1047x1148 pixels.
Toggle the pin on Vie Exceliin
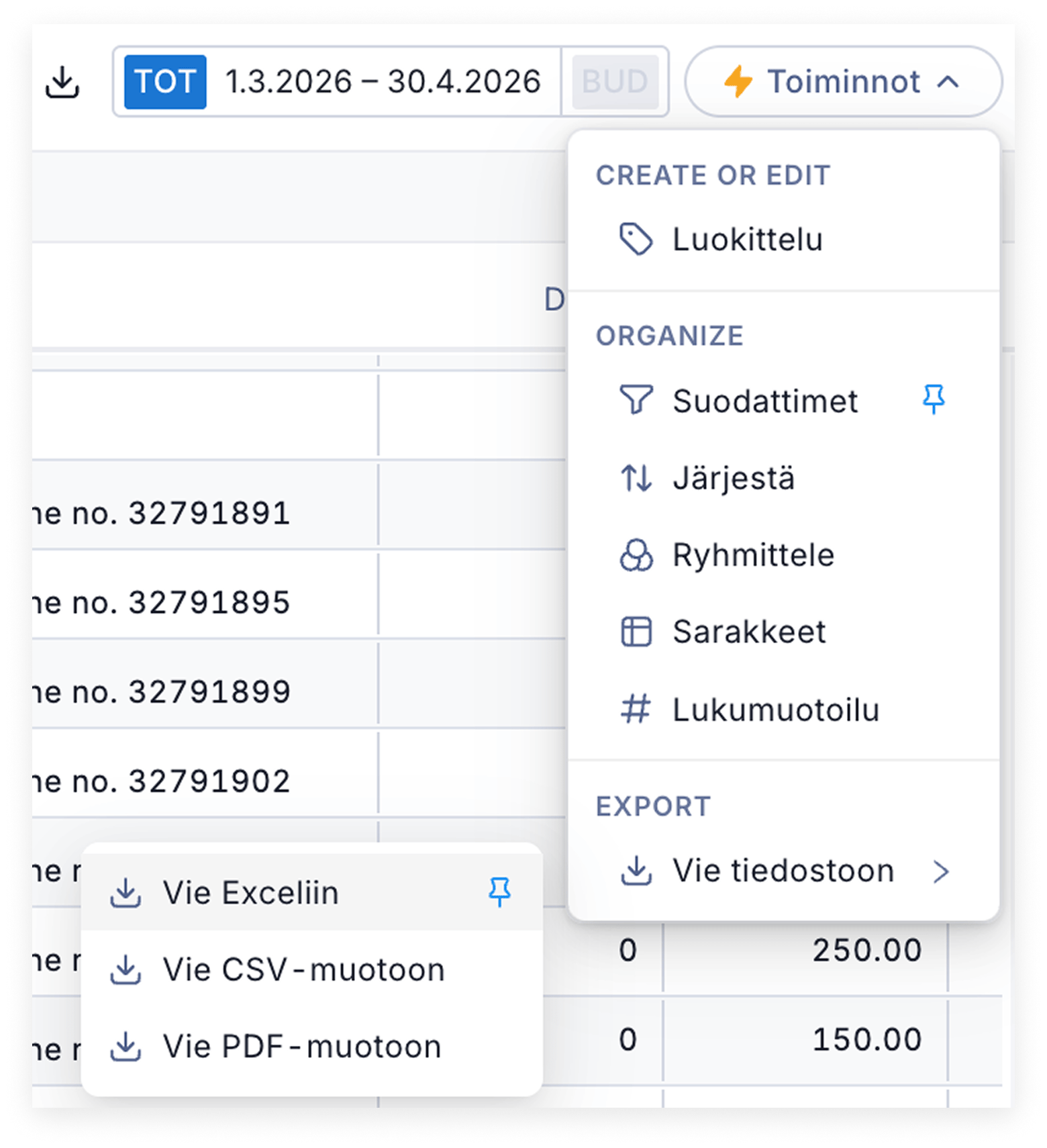point(499,892)
